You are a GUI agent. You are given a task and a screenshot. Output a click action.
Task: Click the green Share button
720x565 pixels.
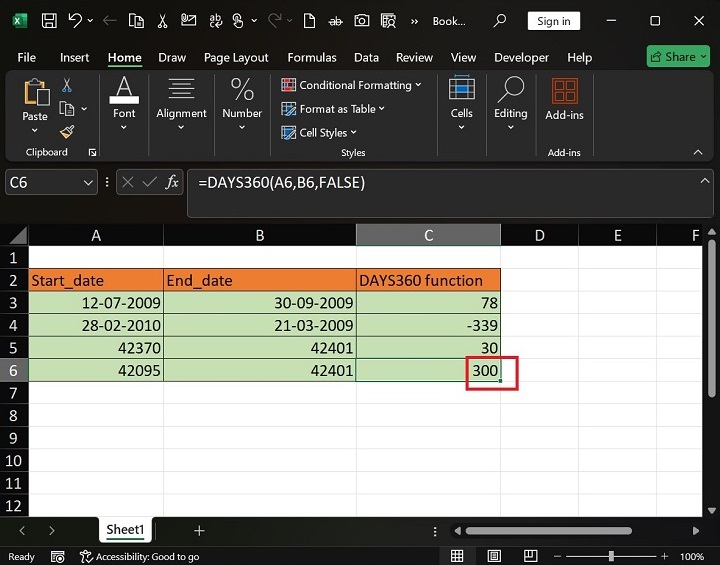[678, 57]
